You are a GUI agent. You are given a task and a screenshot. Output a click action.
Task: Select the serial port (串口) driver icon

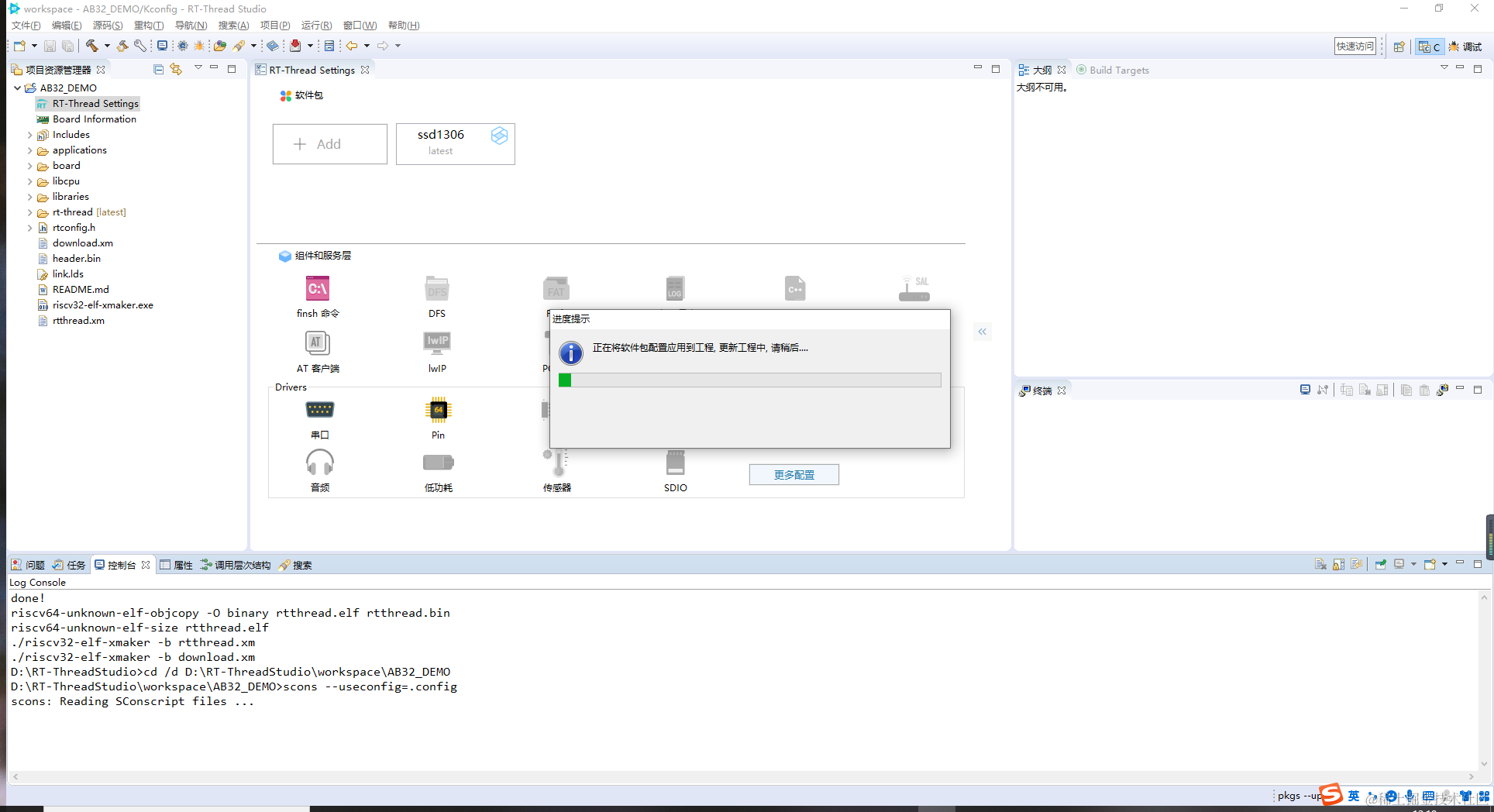[319, 410]
